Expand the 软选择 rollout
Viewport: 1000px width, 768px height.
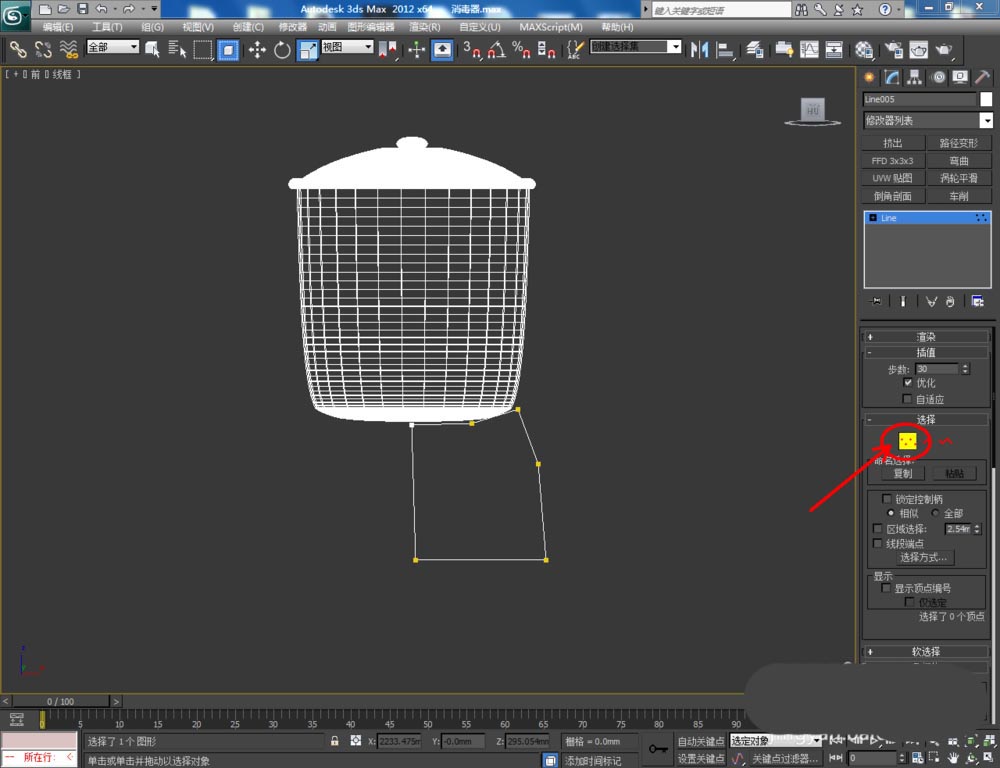(926, 651)
